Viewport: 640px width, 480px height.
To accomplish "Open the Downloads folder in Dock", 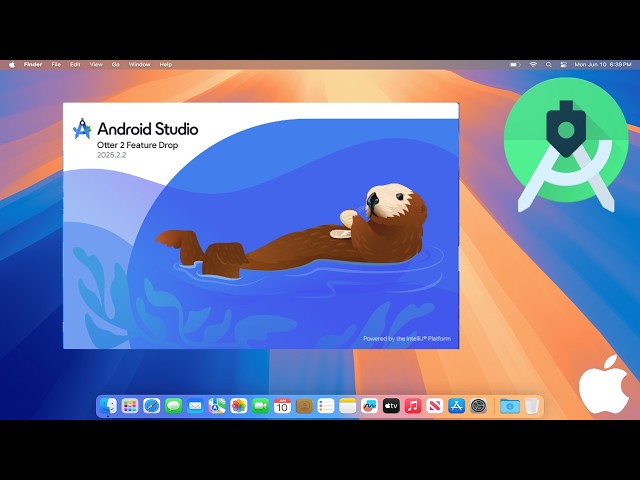I will [x=510, y=406].
